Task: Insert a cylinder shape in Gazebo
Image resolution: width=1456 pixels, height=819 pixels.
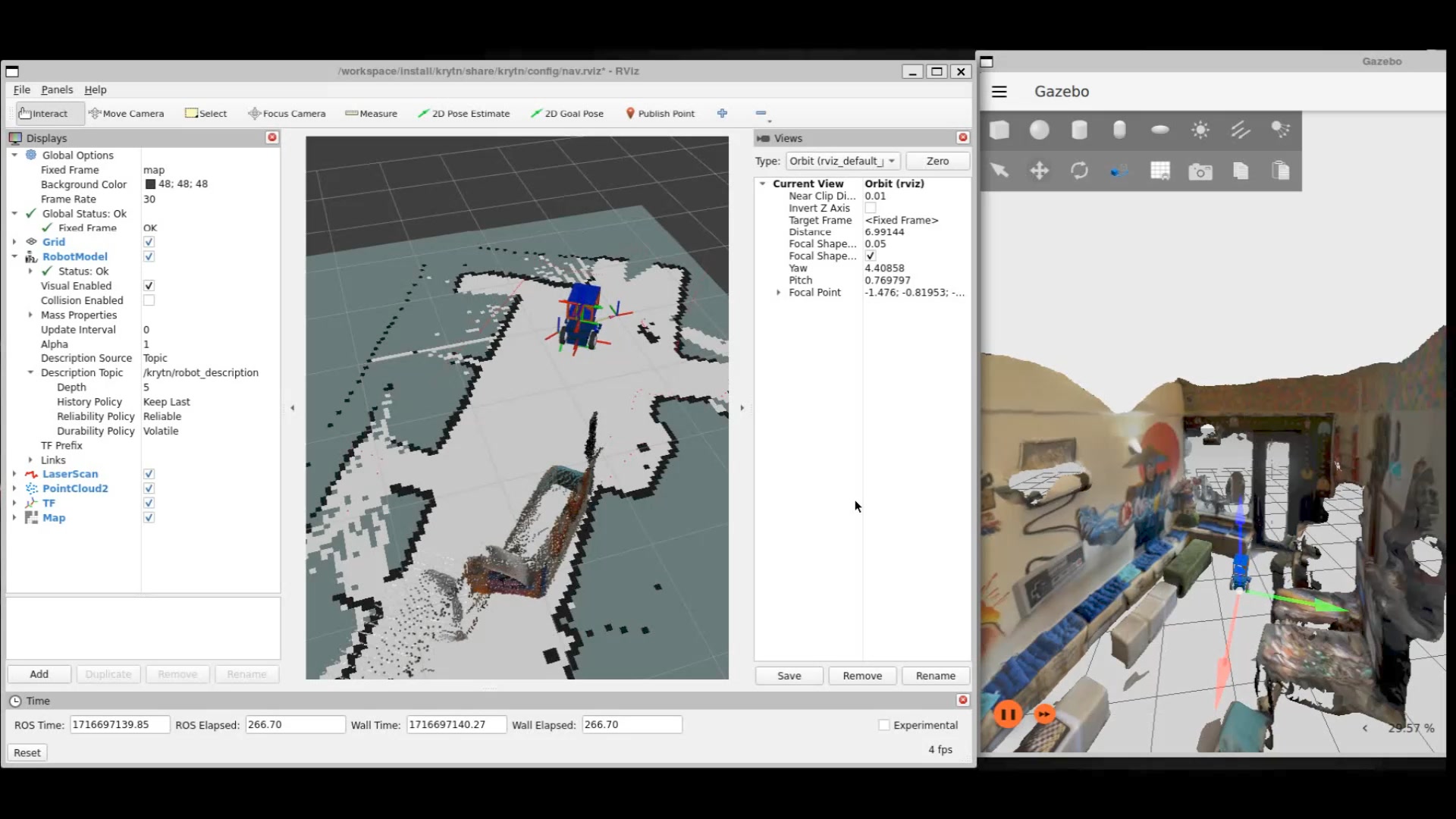Action: 1079,130
